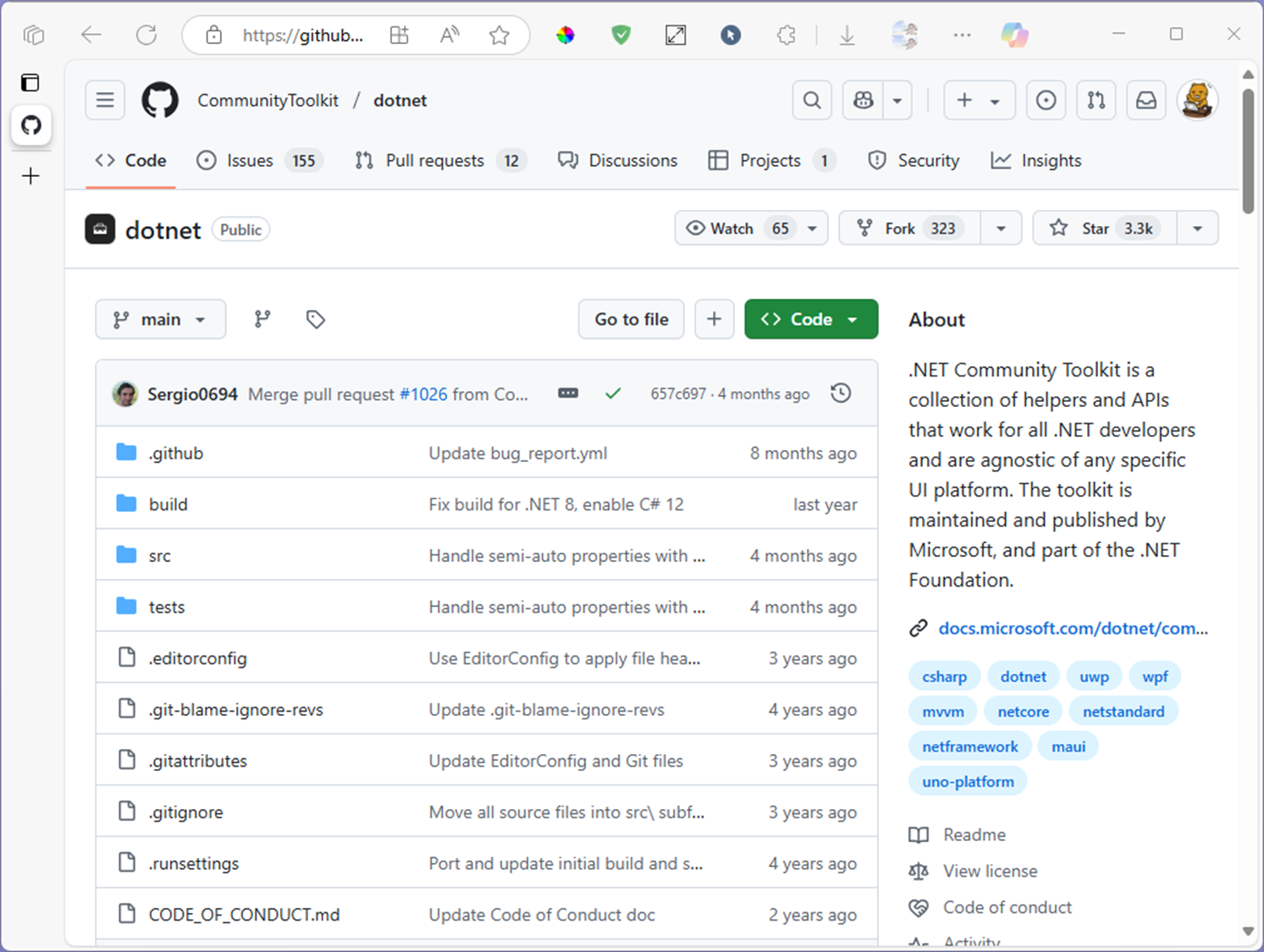This screenshot has width=1264, height=952.
Task: Open the .github folder
Action: click(176, 454)
